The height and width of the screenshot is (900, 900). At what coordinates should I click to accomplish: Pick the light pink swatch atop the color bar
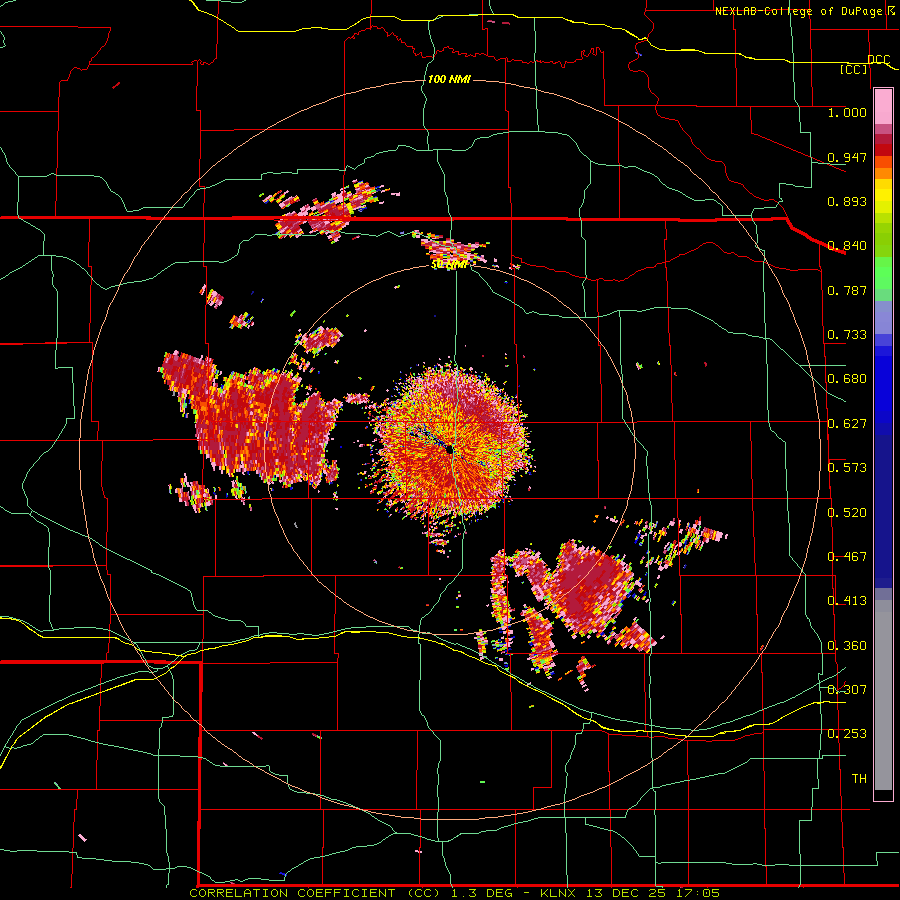pyautogui.click(x=883, y=107)
